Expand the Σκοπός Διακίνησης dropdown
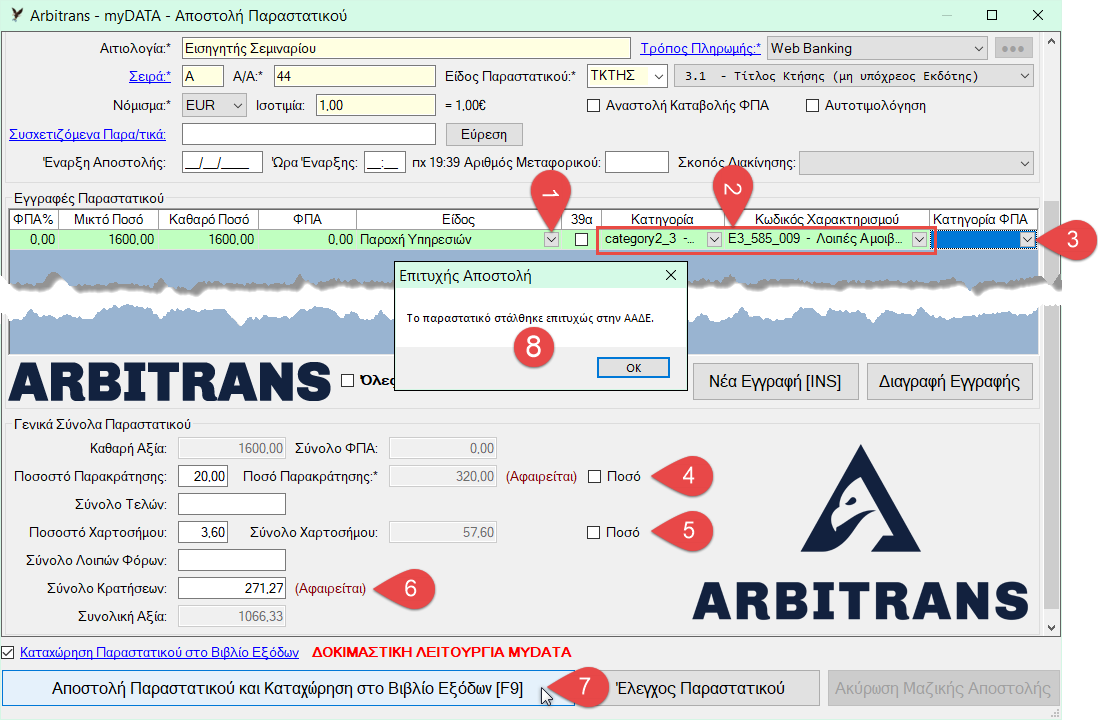The height and width of the screenshot is (720, 1098). pos(1024,163)
